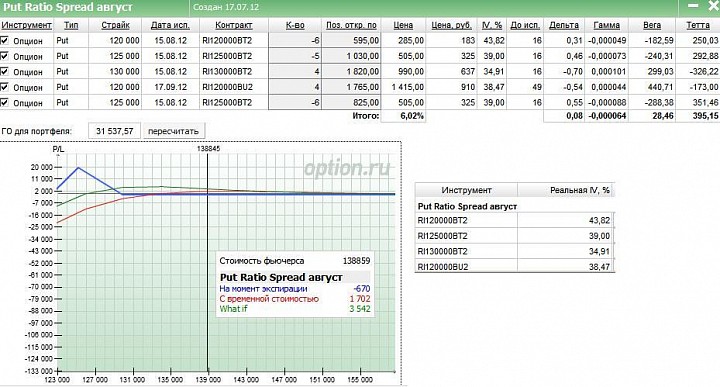Select date 17.09.12 cell
This screenshot has width=720, height=387.
pyautogui.click(x=170, y=87)
